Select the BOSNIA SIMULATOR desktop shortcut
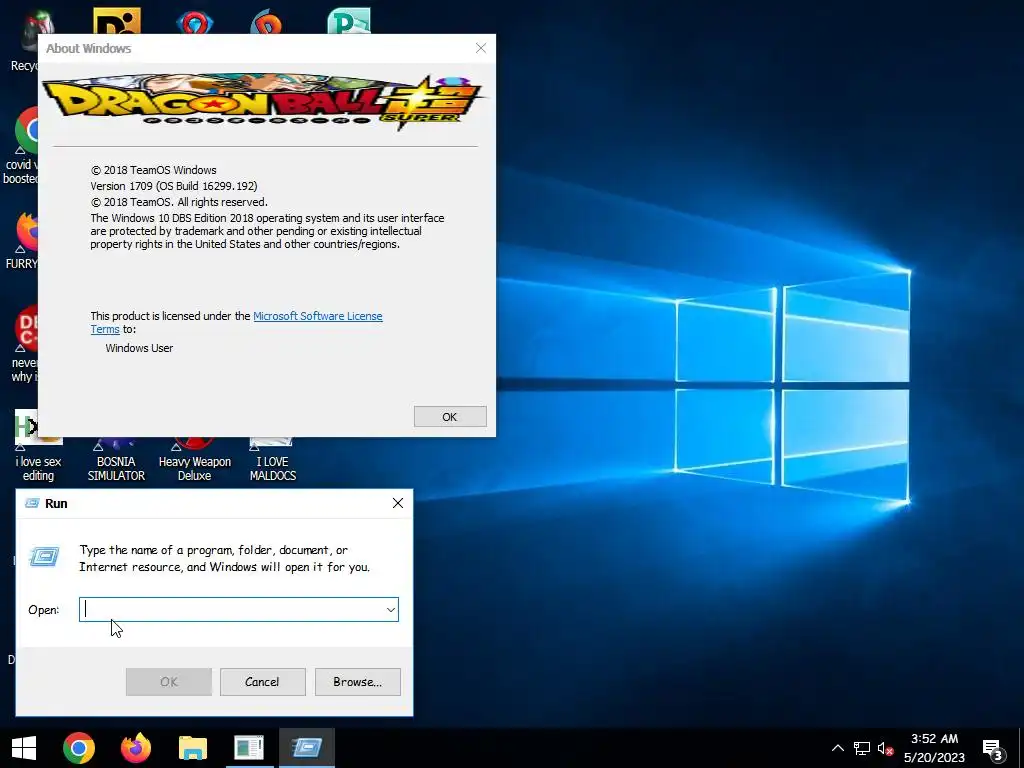 click(x=116, y=460)
